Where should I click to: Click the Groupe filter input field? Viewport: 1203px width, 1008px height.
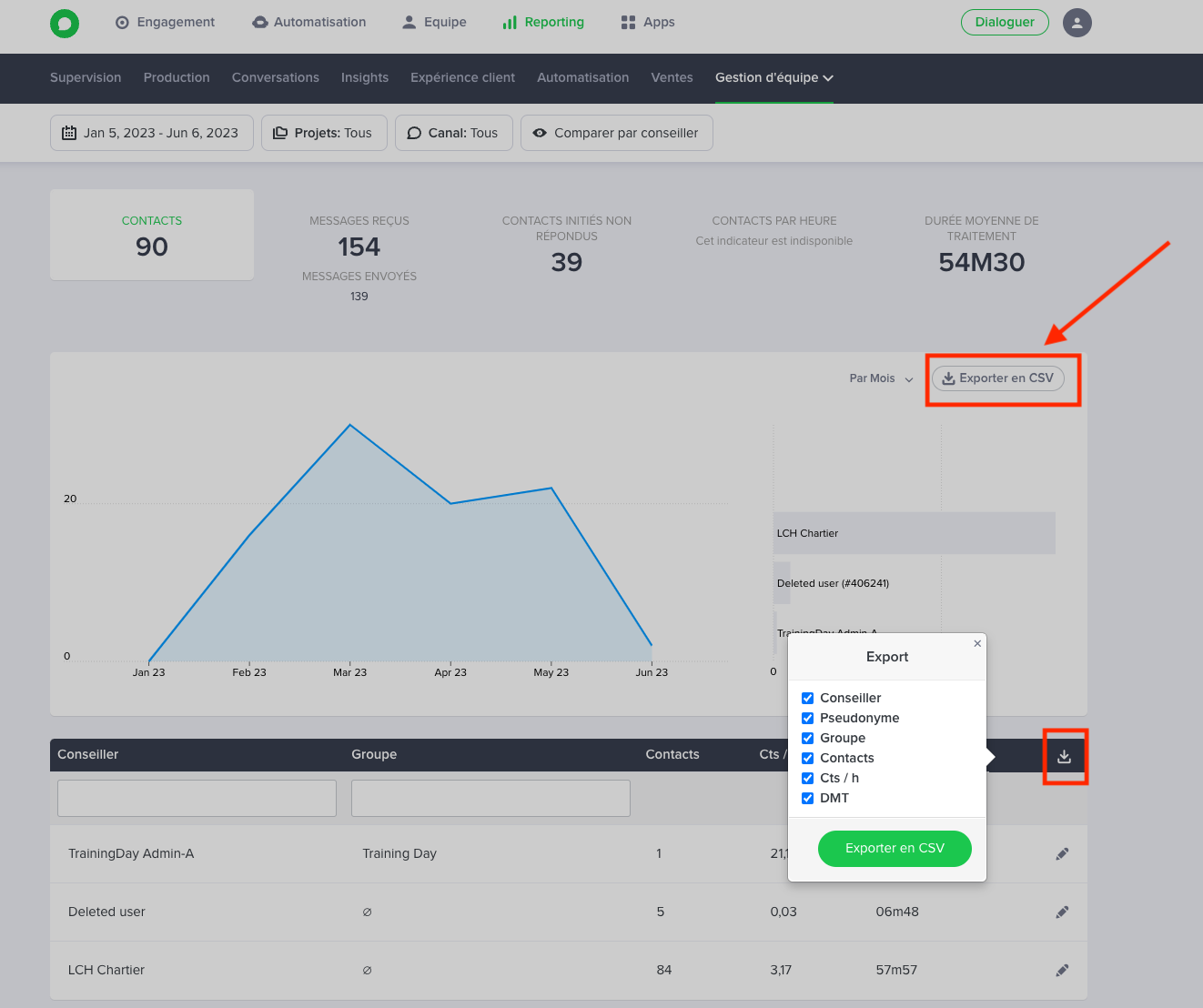[490, 798]
